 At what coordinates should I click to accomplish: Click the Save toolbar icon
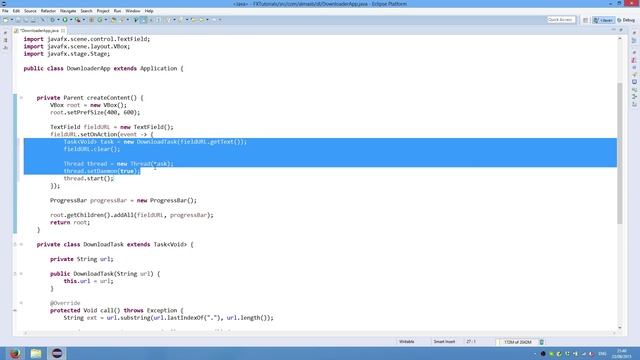tap(18, 20)
